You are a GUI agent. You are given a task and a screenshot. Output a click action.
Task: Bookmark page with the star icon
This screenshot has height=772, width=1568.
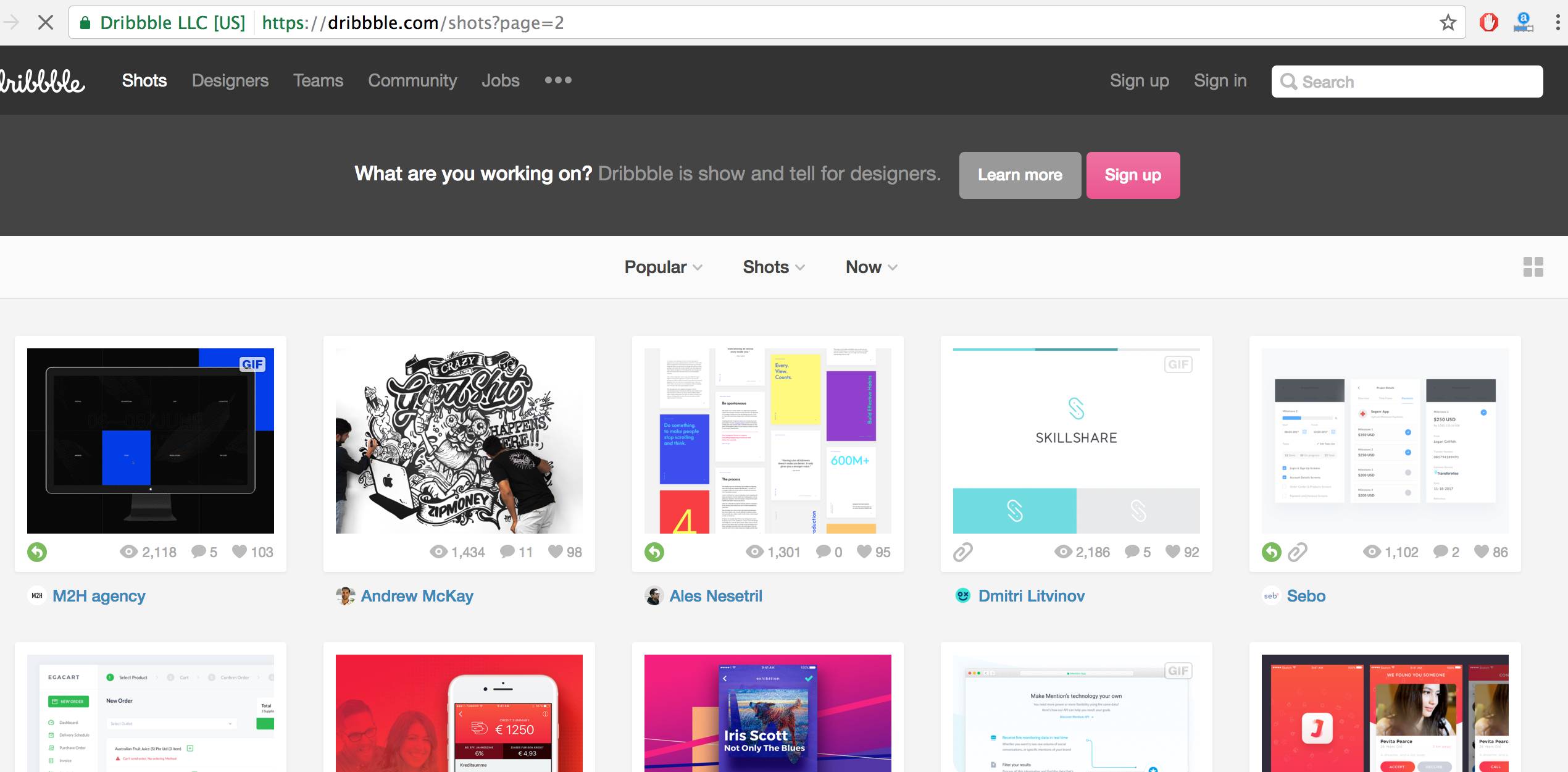(x=1448, y=23)
